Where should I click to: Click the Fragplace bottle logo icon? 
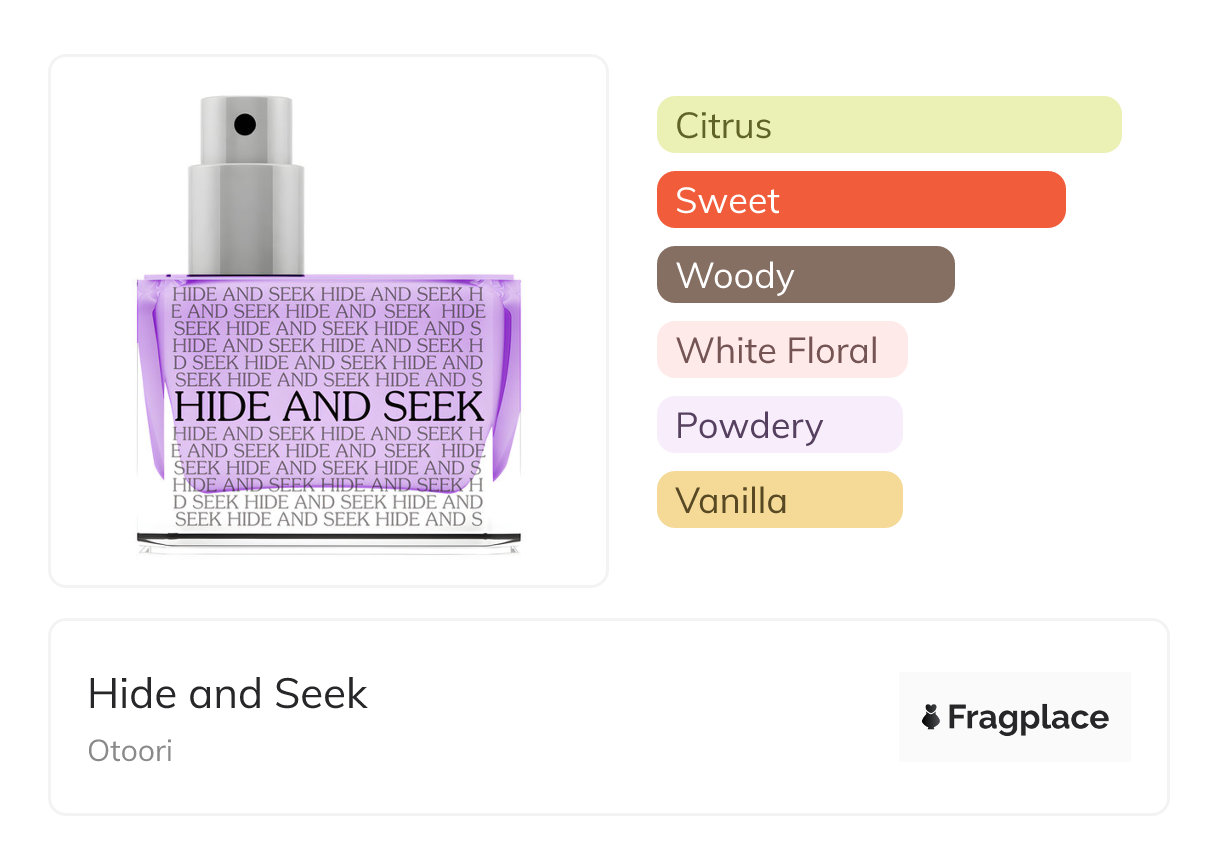(x=931, y=717)
